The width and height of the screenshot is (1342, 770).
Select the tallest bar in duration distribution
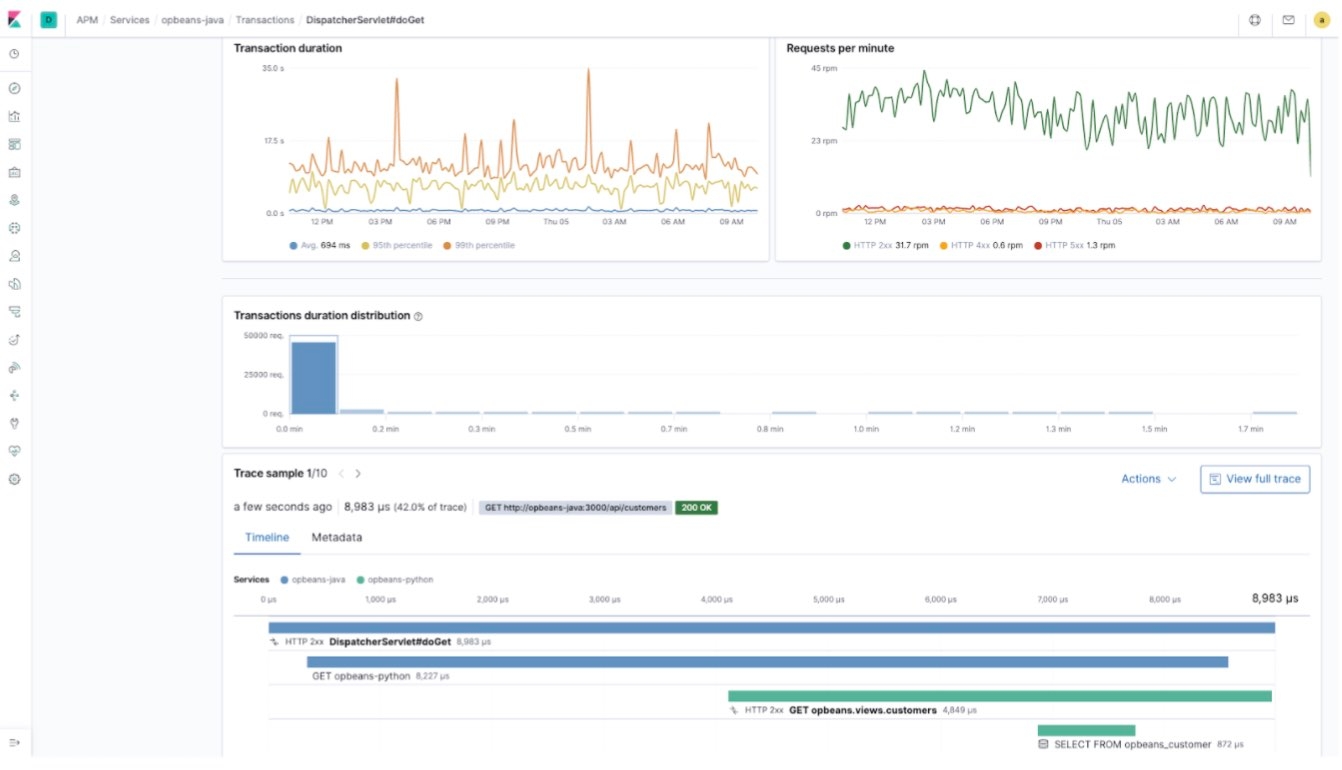click(314, 378)
